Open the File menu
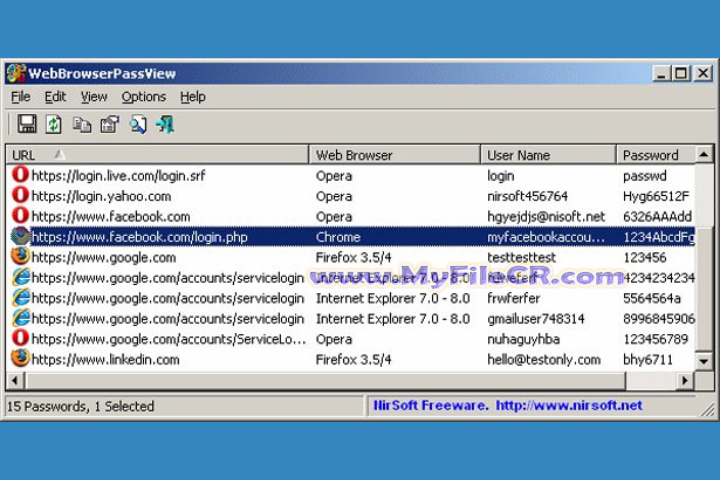 21,97
